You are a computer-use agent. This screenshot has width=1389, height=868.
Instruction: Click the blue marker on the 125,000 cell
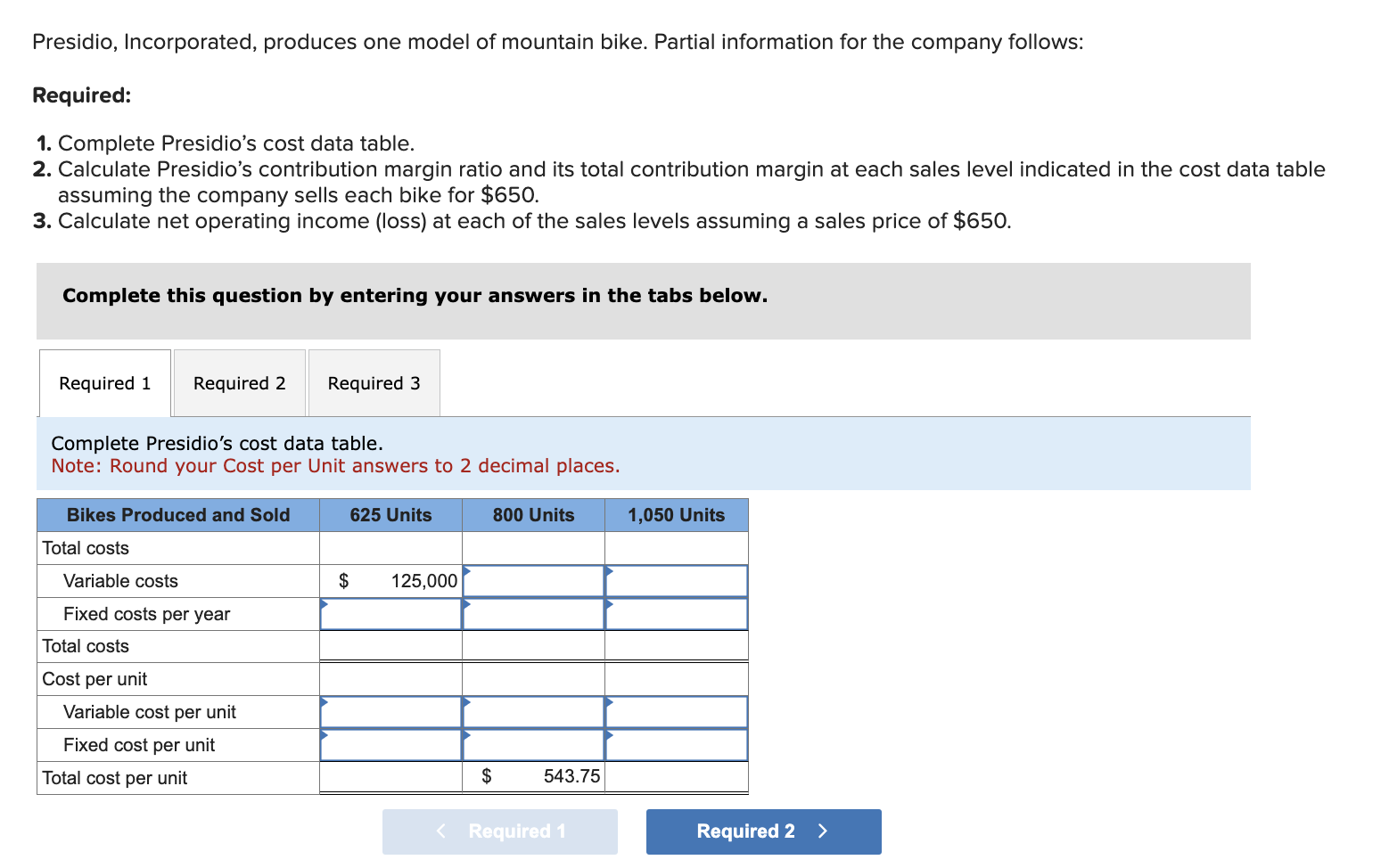[464, 570]
